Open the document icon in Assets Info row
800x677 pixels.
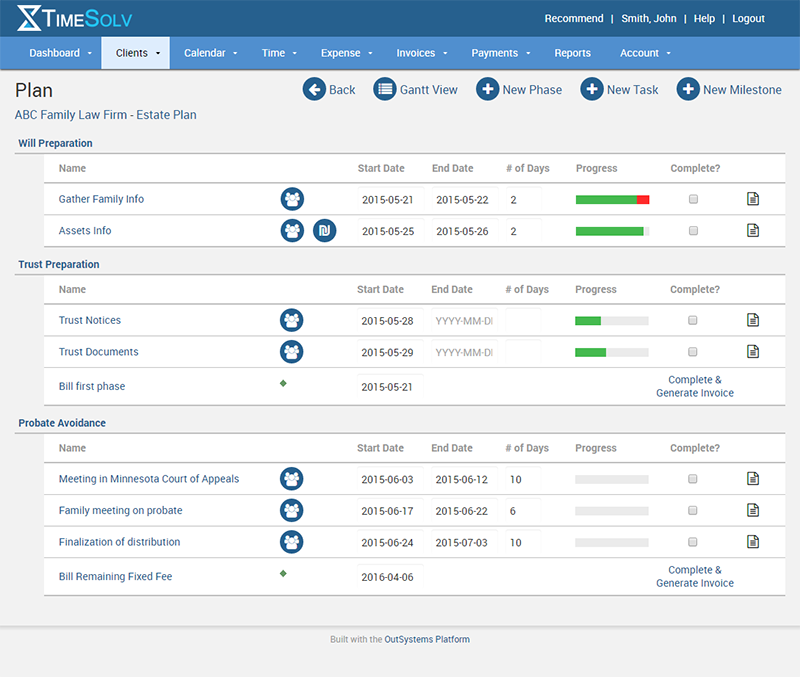(x=753, y=230)
